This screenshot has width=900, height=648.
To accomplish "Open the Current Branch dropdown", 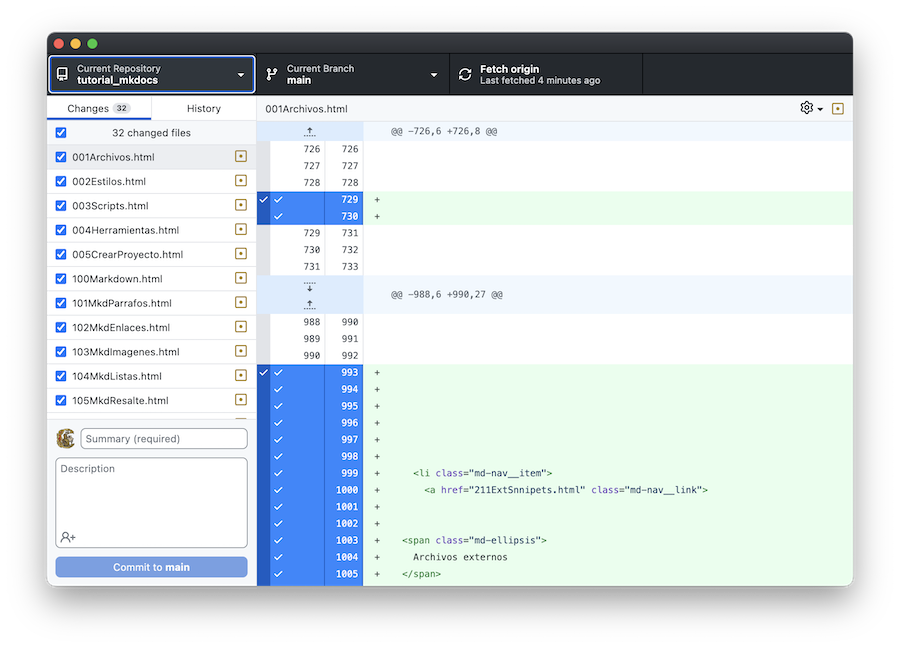I will click(x=352, y=75).
